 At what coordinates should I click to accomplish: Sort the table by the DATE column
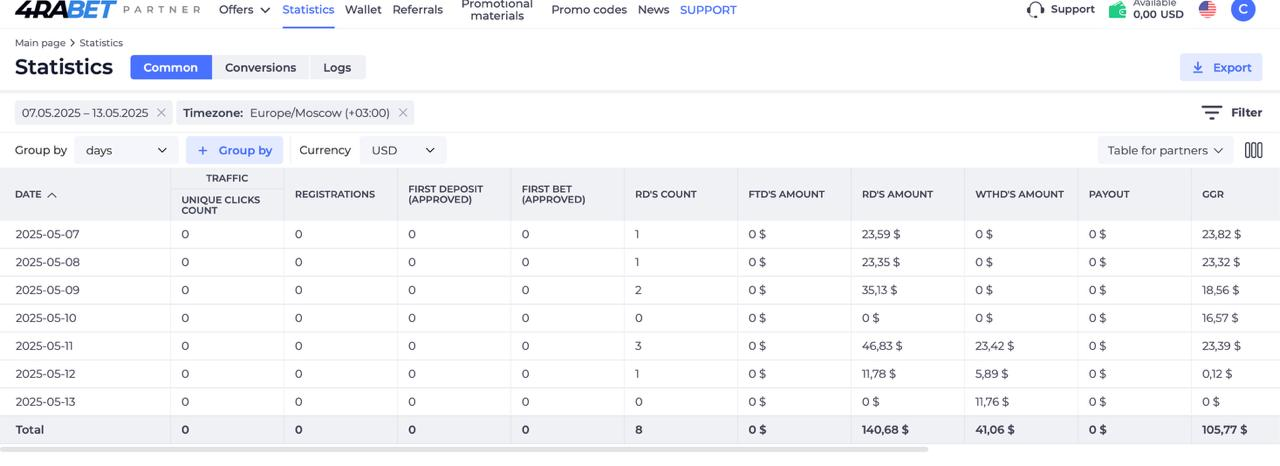(x=36, y=194)
